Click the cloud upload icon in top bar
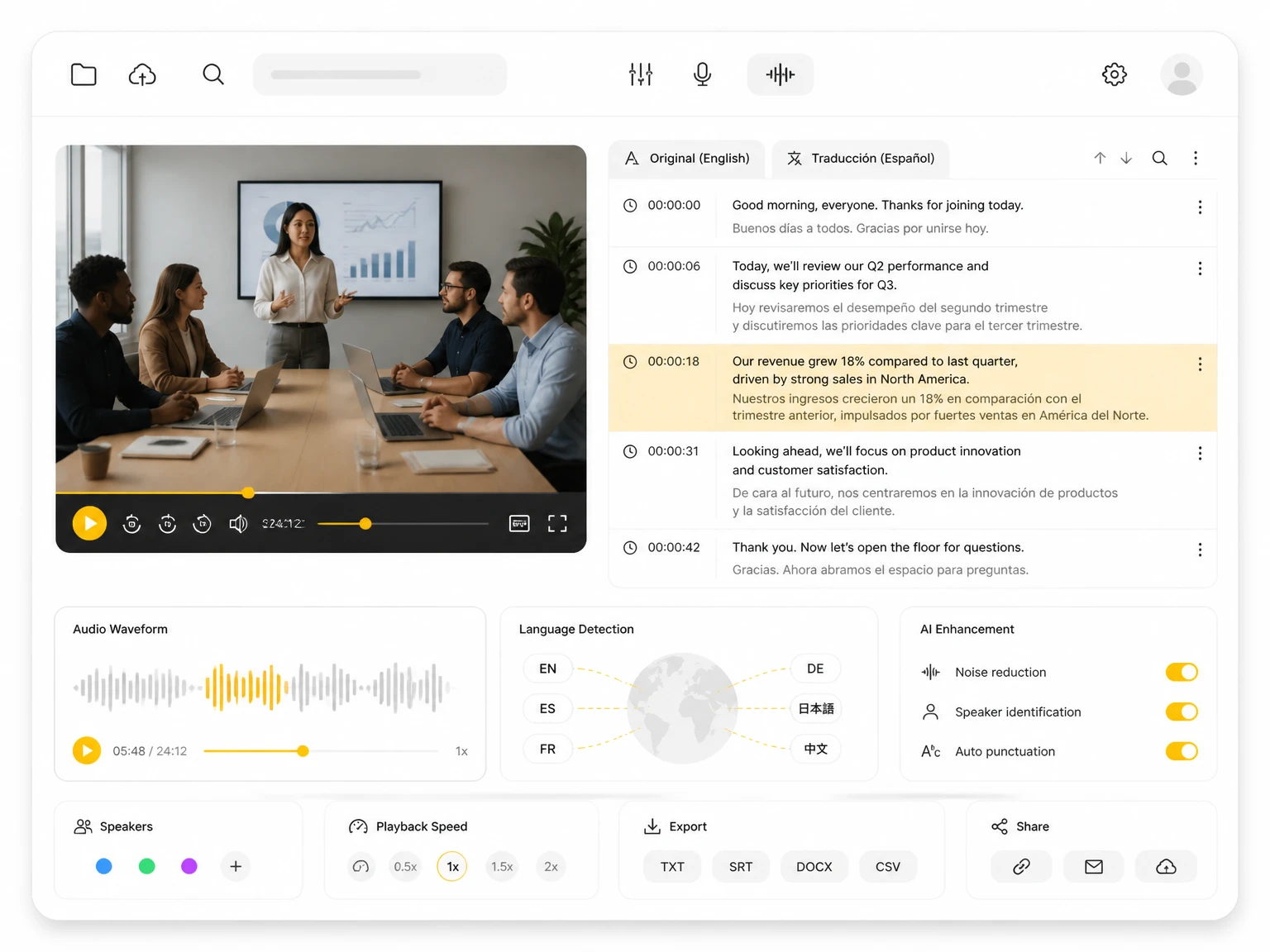Screen dimensions: 1270x952 tap(142, 74)
